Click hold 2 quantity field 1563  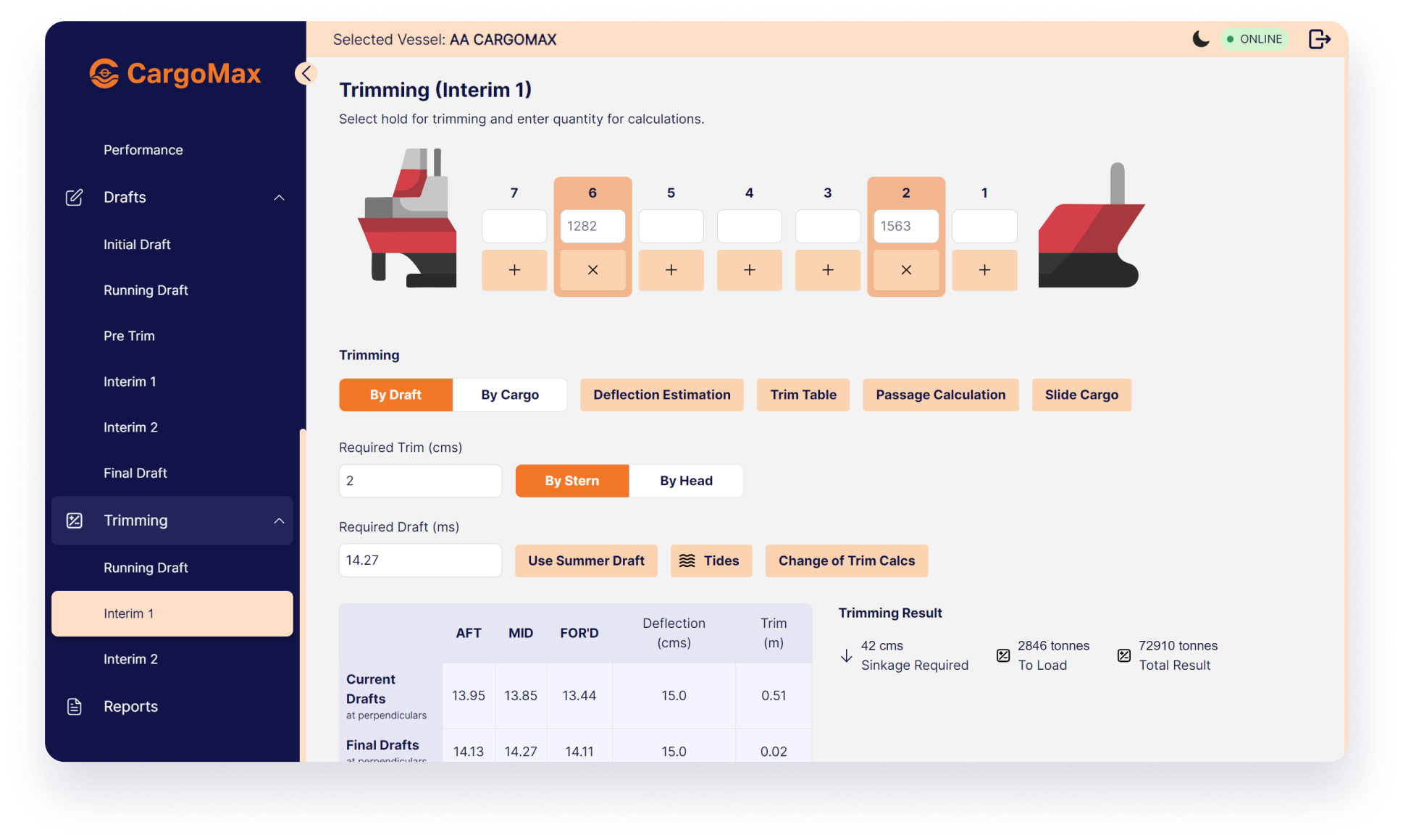coord(906,226)
